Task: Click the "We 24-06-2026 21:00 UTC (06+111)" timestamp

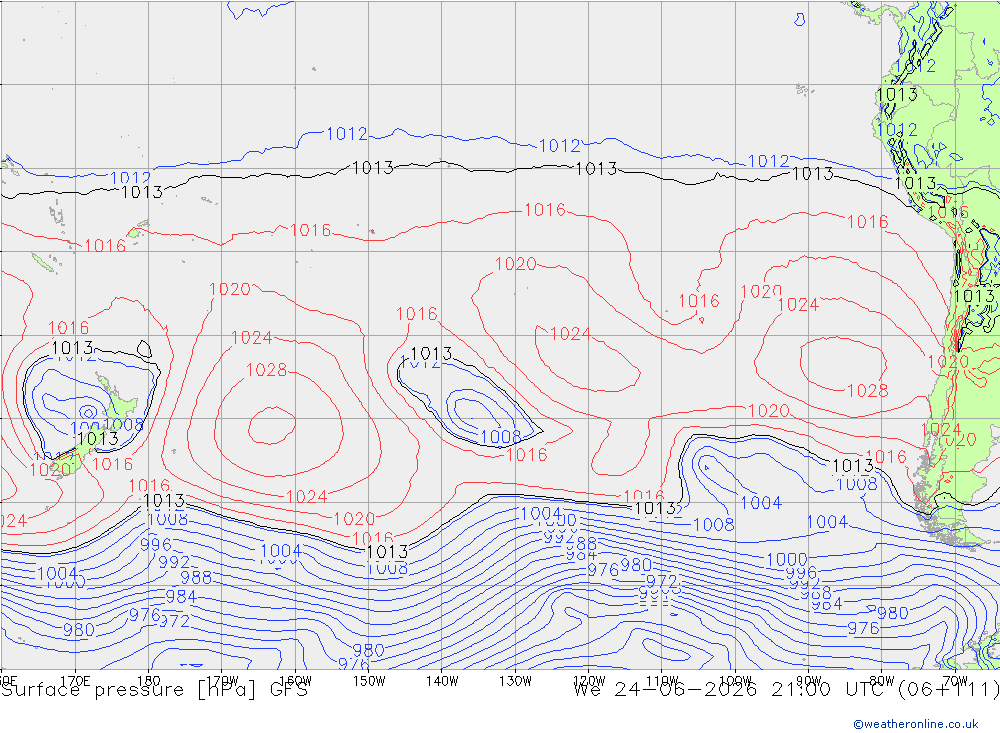Action: click(786, 690)
